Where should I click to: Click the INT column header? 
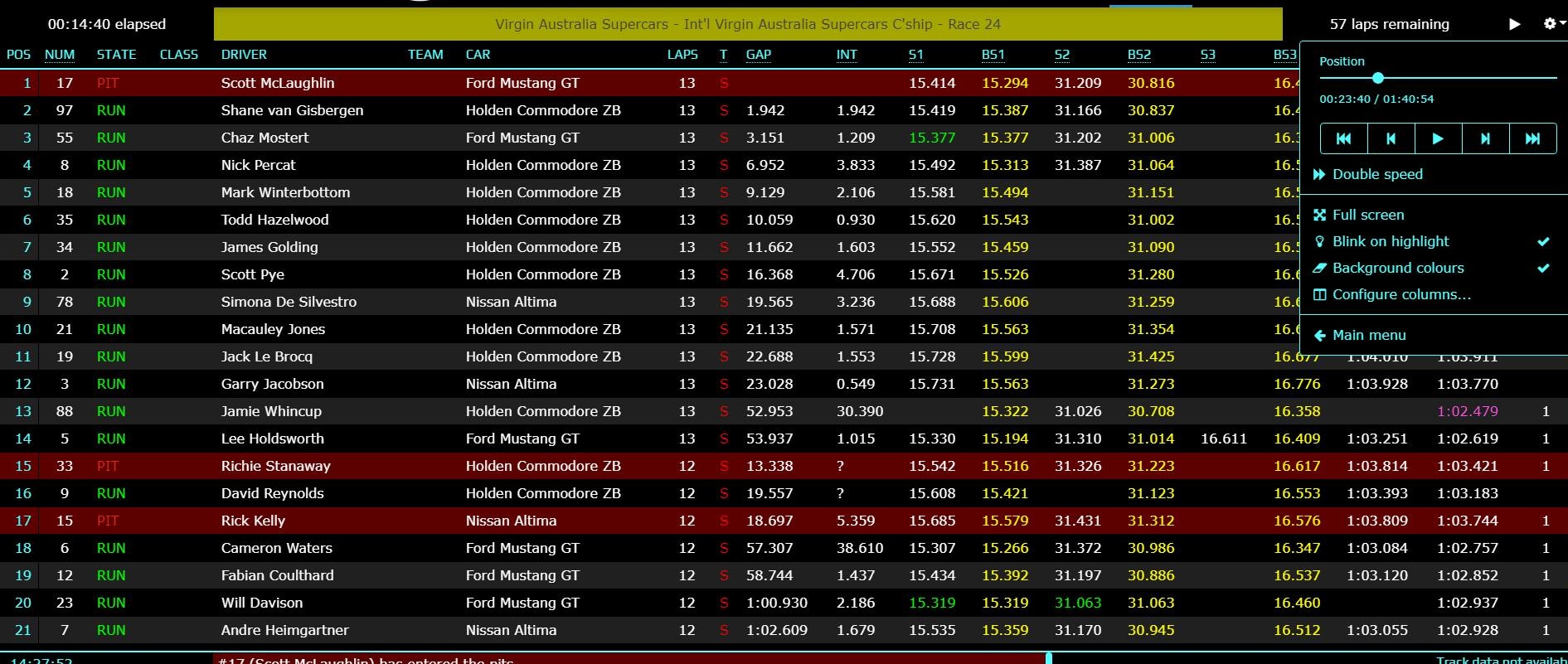tap(847, 55)
